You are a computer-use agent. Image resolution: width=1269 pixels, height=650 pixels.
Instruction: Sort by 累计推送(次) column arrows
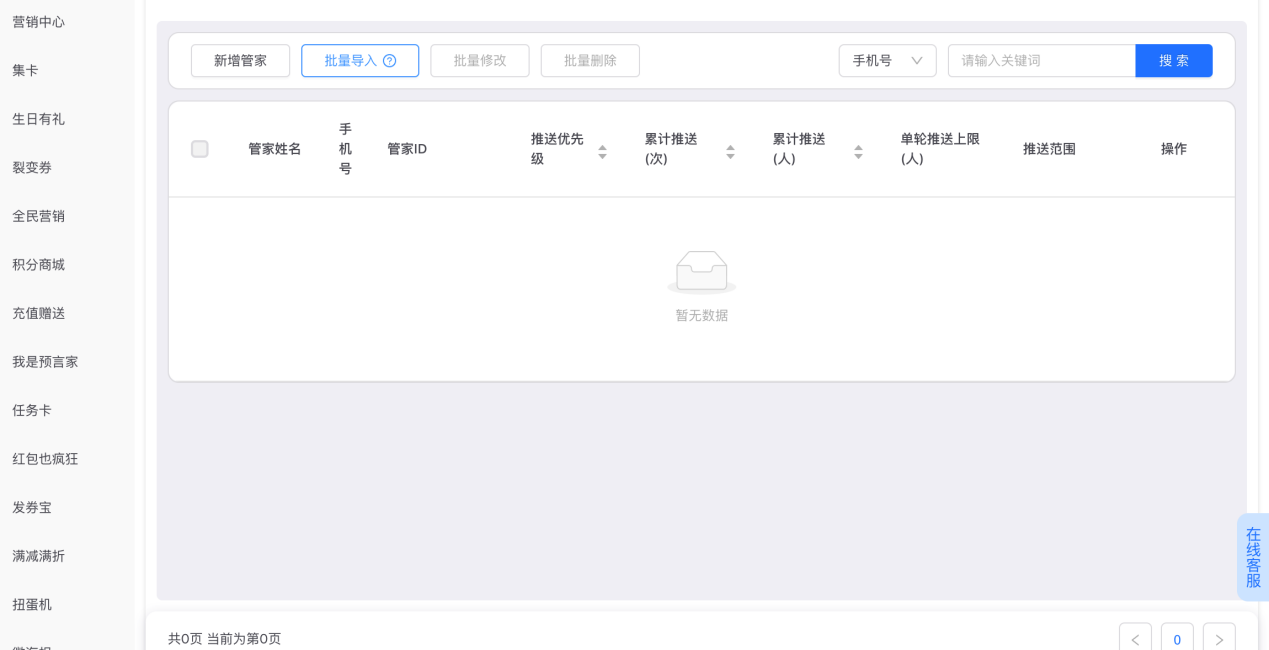click(x=730, y=151)
